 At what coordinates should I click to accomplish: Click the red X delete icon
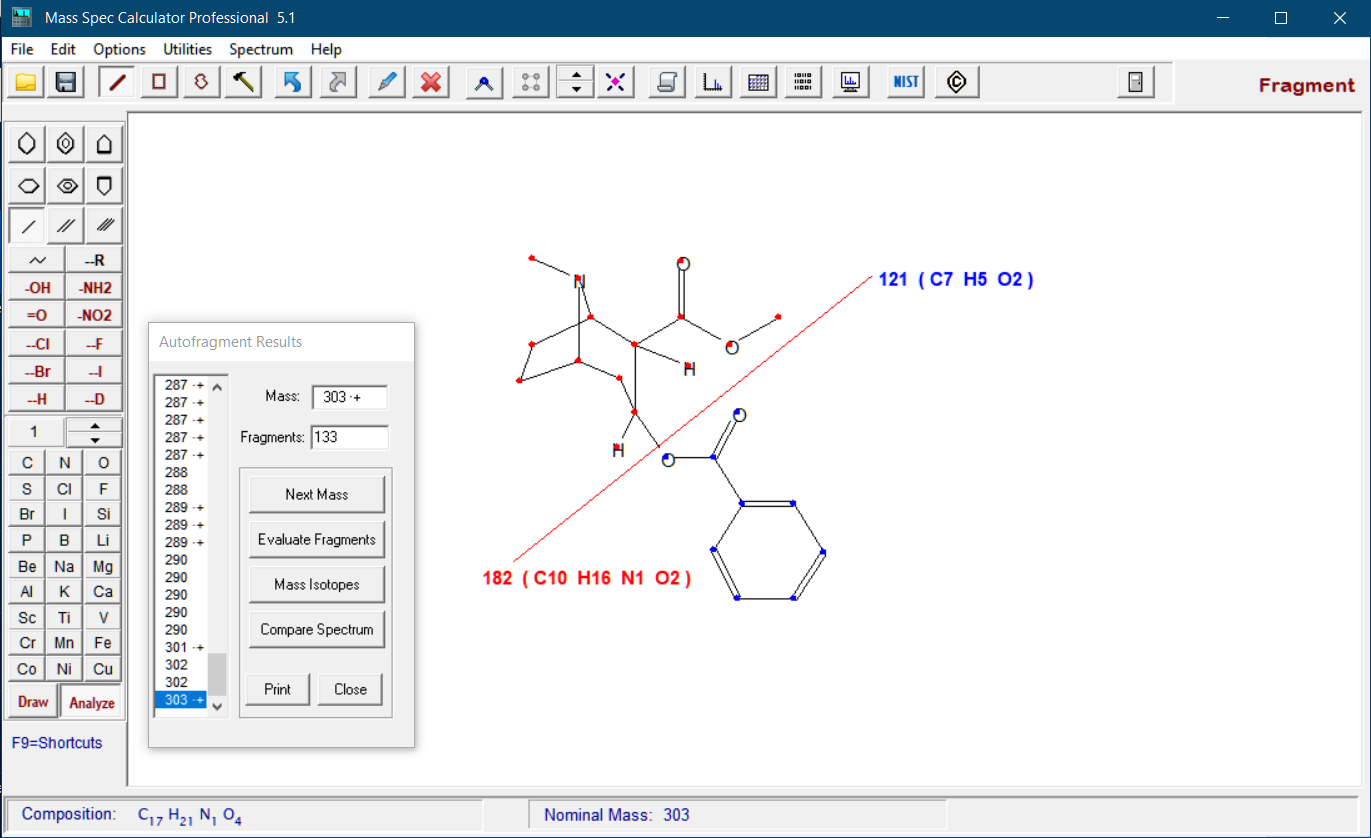[x=431, y=82]
